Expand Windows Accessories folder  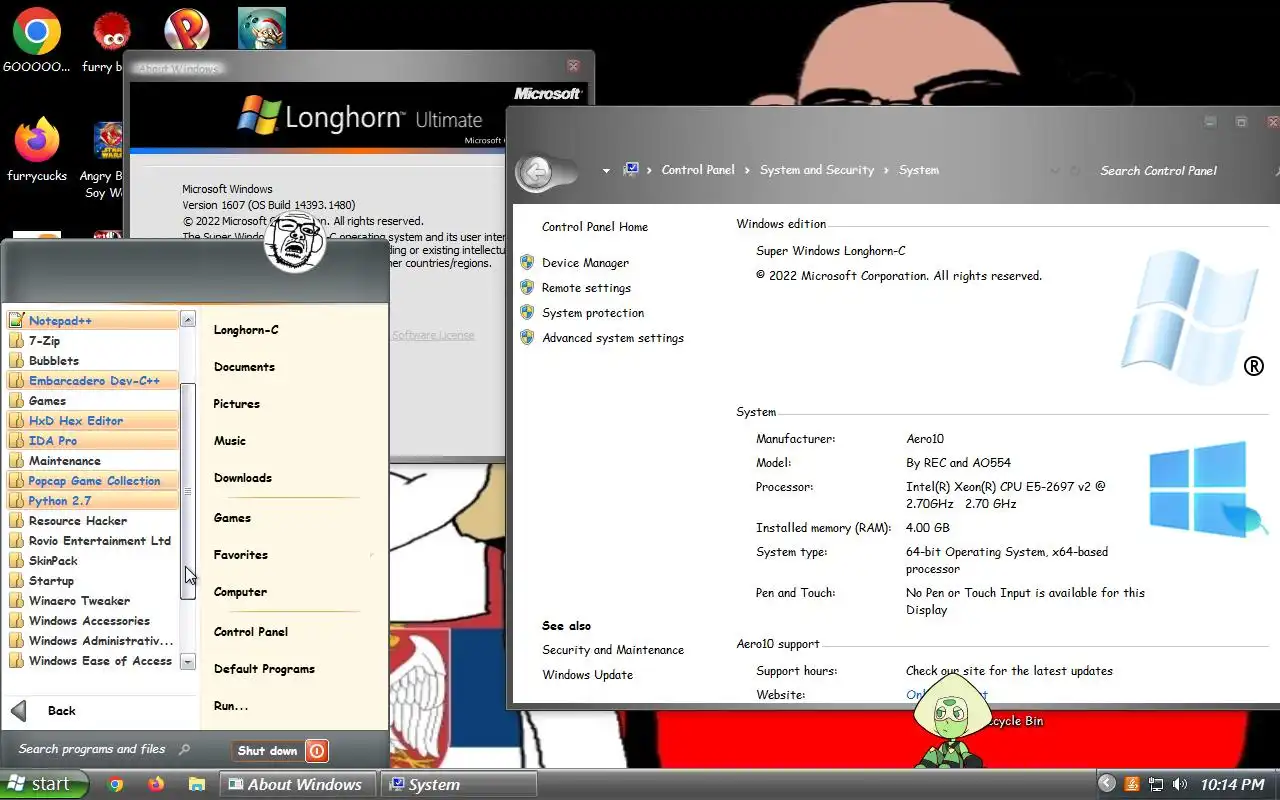click(x=92, y=620)
